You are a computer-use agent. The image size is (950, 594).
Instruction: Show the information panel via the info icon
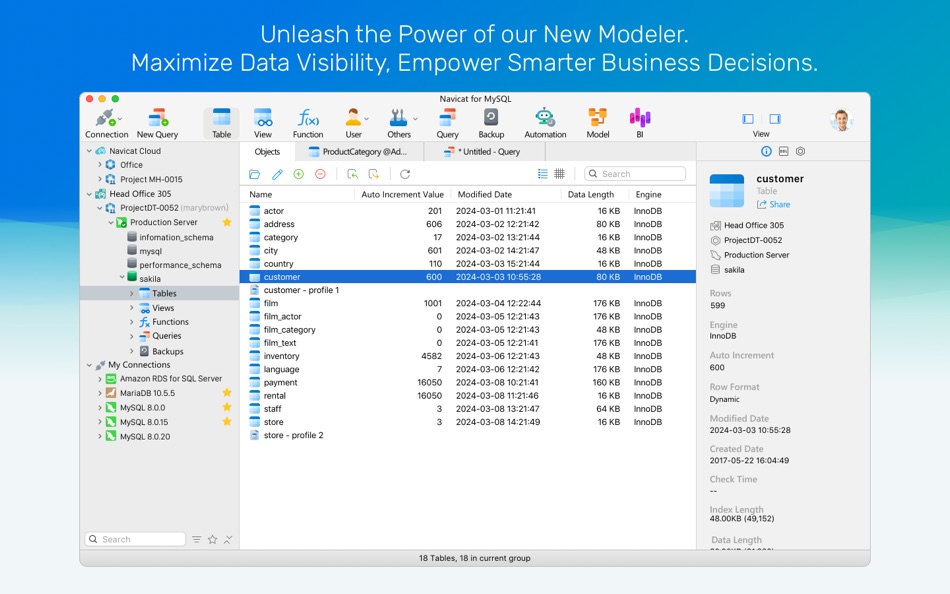[x=766, y=152]
